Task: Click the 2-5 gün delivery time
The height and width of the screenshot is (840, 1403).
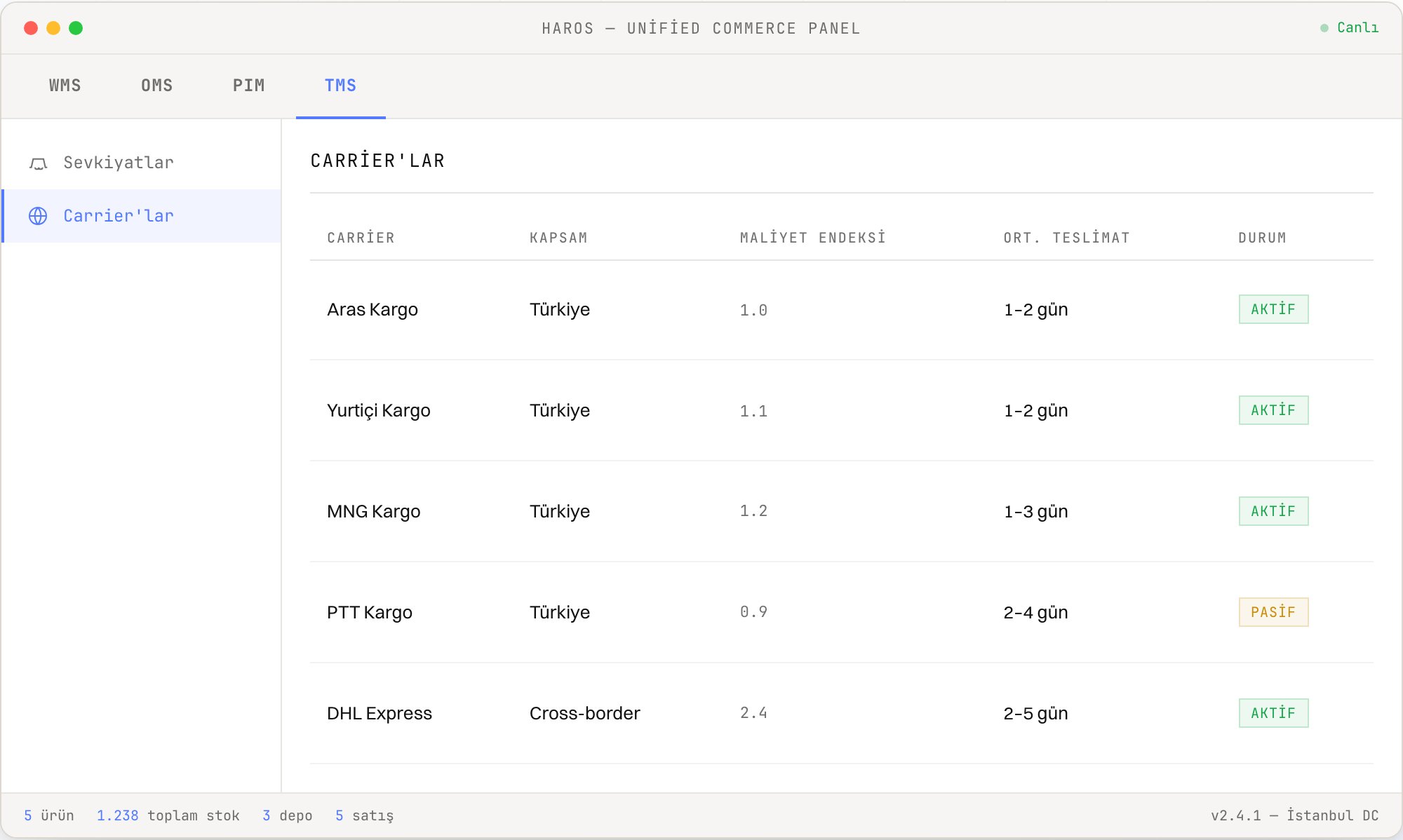Action: [1035, 713]
